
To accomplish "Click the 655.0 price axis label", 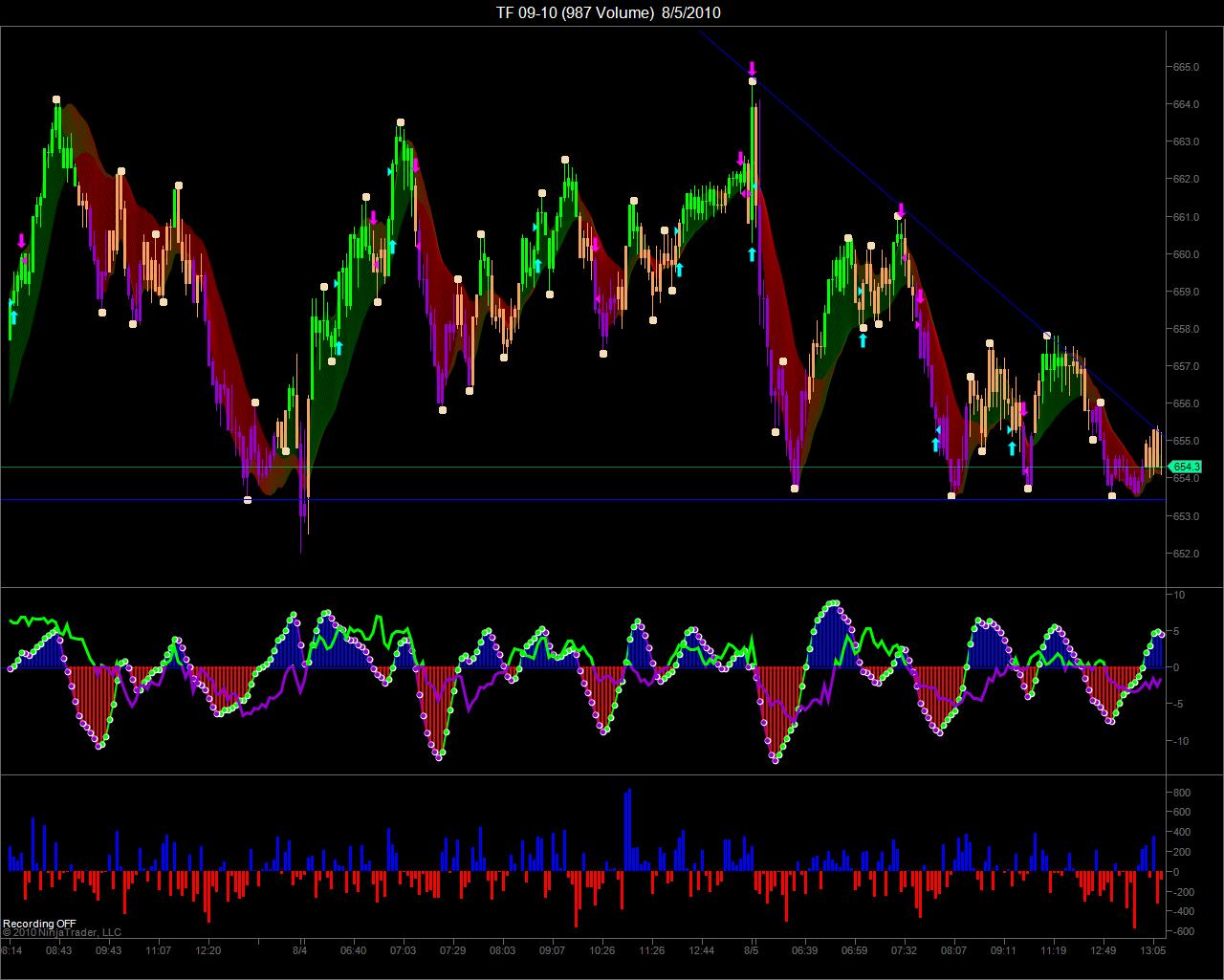I will tap(1187, 441).
